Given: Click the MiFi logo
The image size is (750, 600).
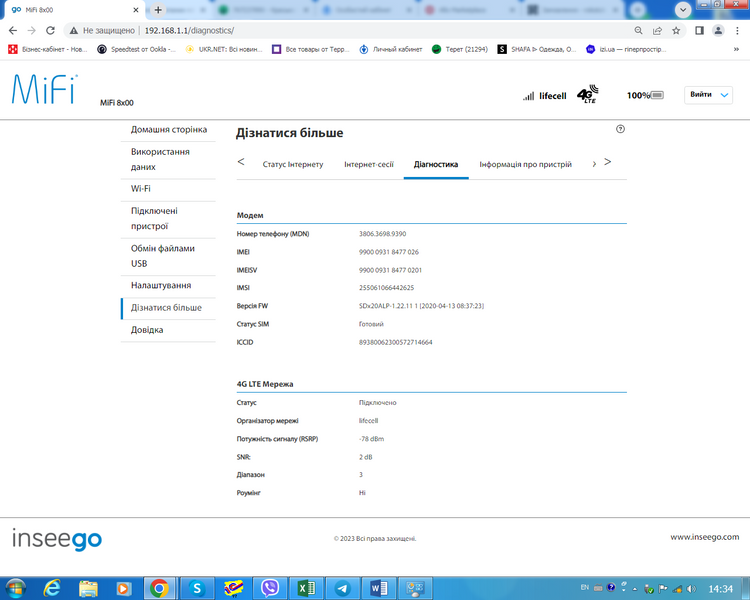Looking at the screenshot, I should (x=44, y=89).
